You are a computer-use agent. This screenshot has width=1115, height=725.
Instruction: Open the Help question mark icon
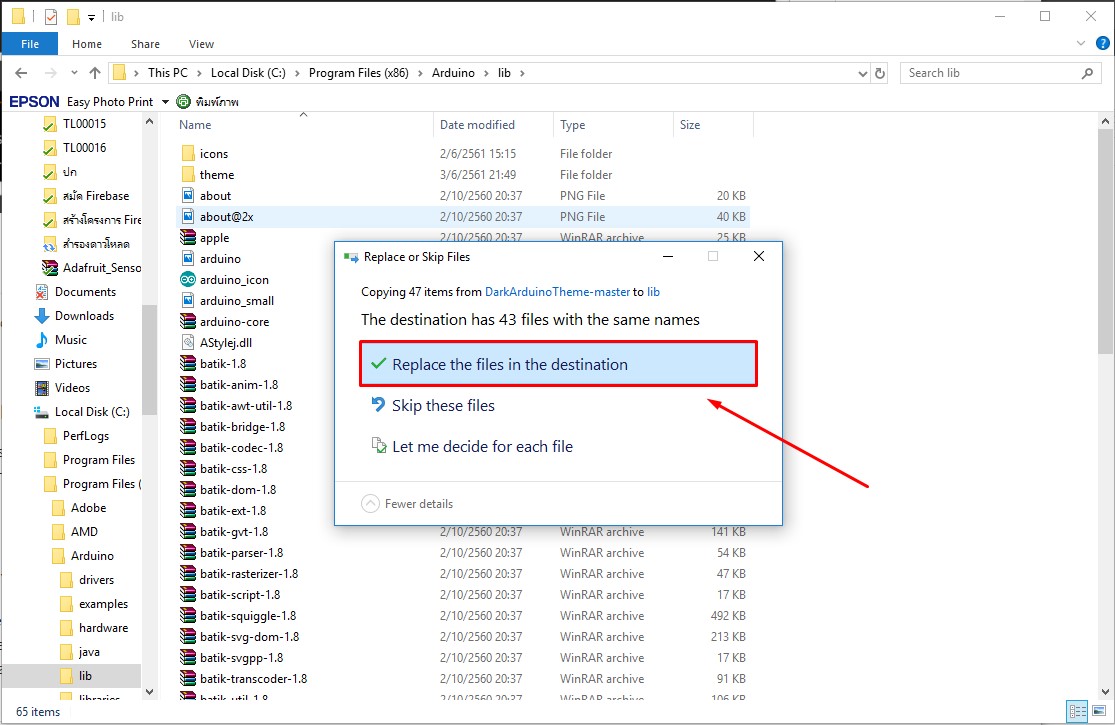coord(1100,44)
